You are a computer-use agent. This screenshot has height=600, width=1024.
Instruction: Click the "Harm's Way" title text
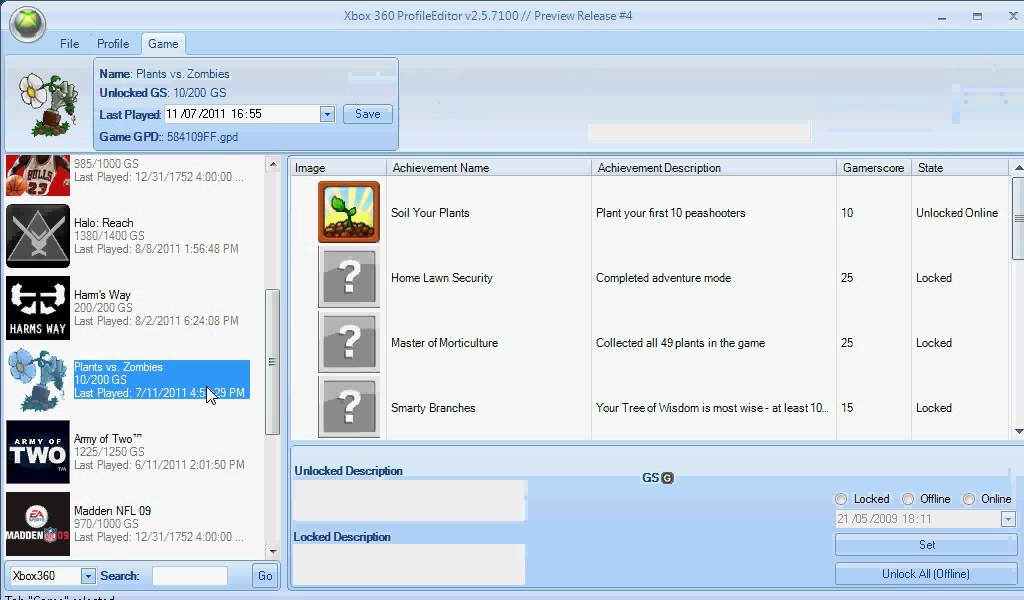(102, 294)
